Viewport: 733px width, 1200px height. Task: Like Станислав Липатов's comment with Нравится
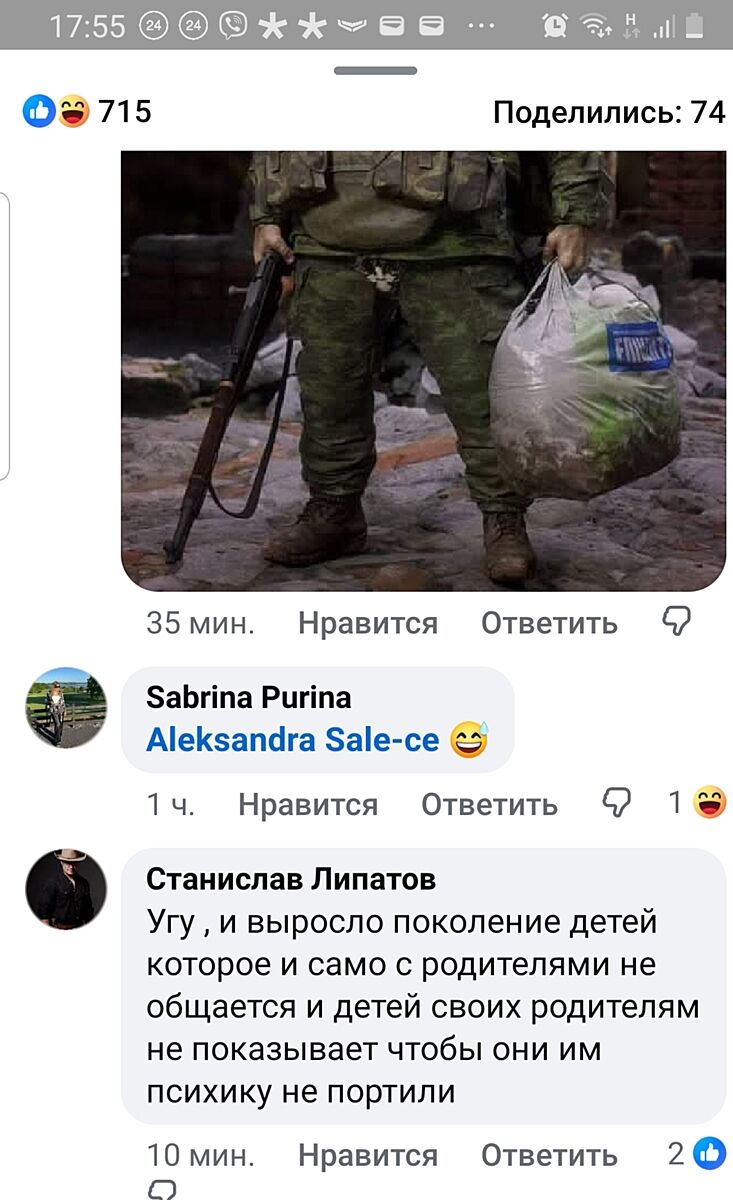pos(368,1155)
